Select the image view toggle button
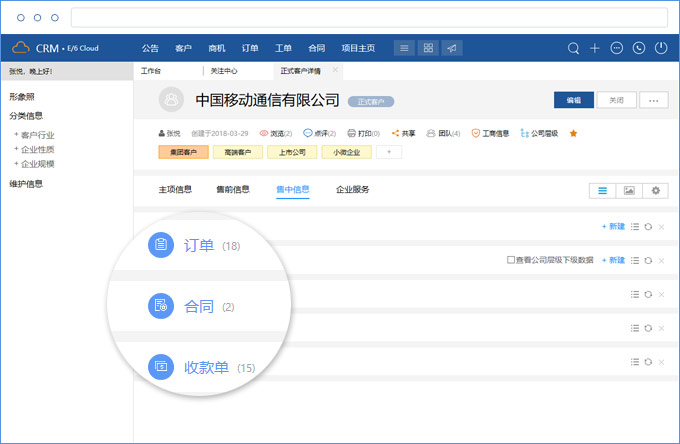Viewport: 680px width, 444px height. 629,190
